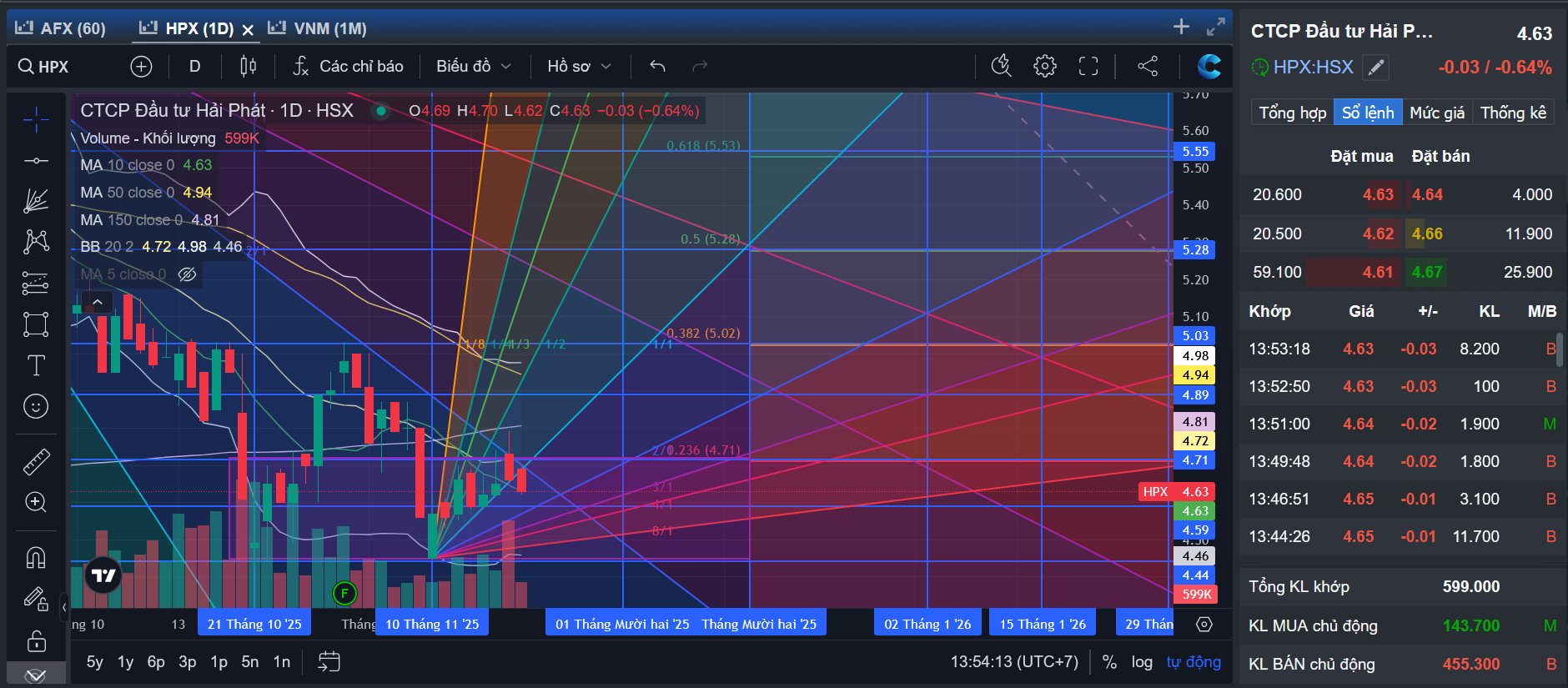1568x688 pixels.
Task: Show the hidden MA 5 indicator
Action: (188, 274)
